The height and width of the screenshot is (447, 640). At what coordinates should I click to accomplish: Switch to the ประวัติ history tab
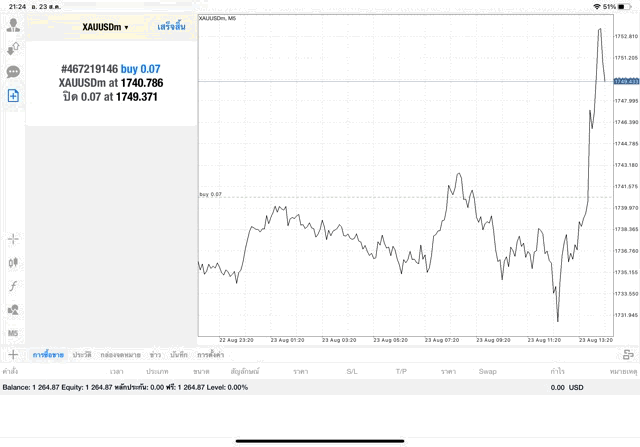pyautogui.click(x=82, y=355)
